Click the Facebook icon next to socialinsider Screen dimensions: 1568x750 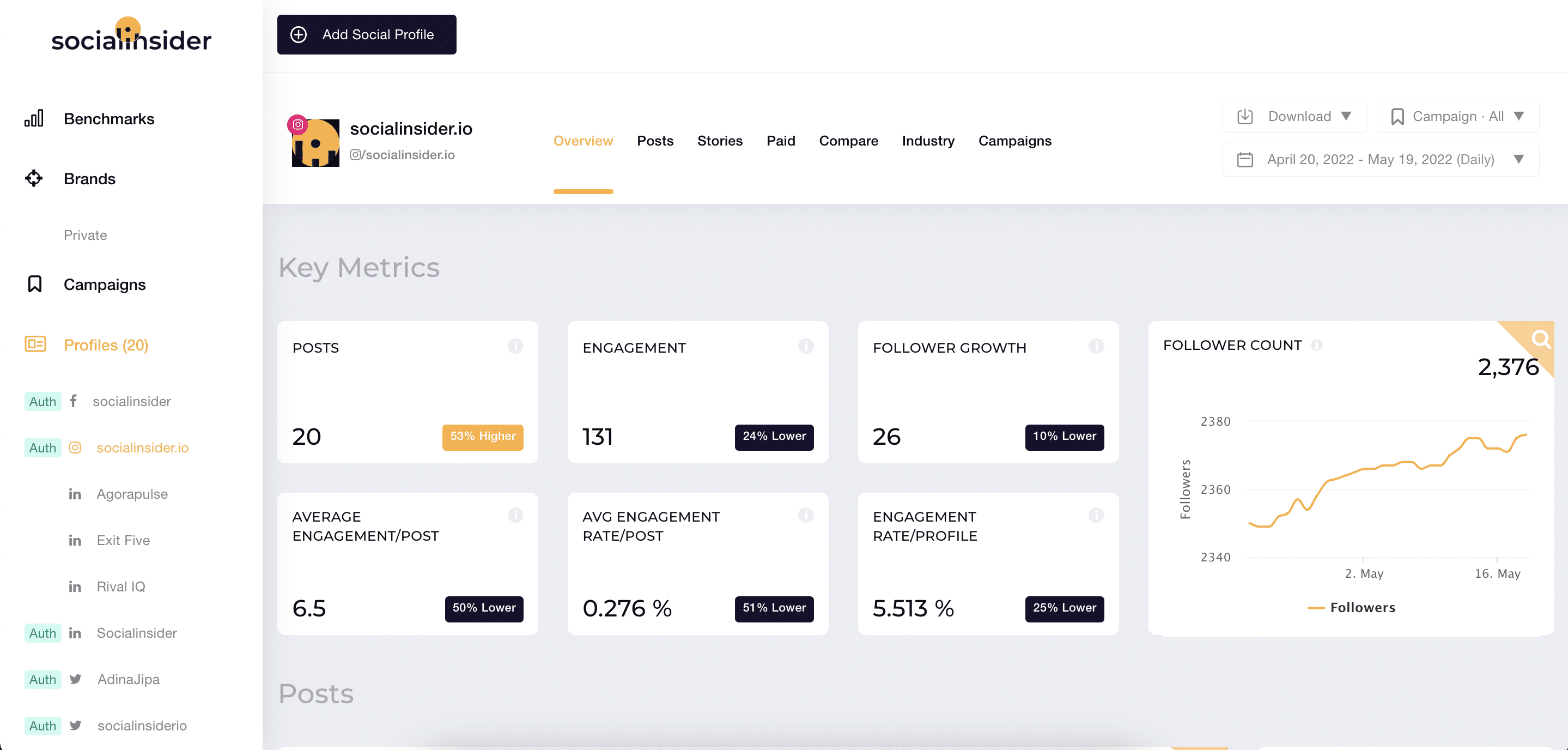73,401
